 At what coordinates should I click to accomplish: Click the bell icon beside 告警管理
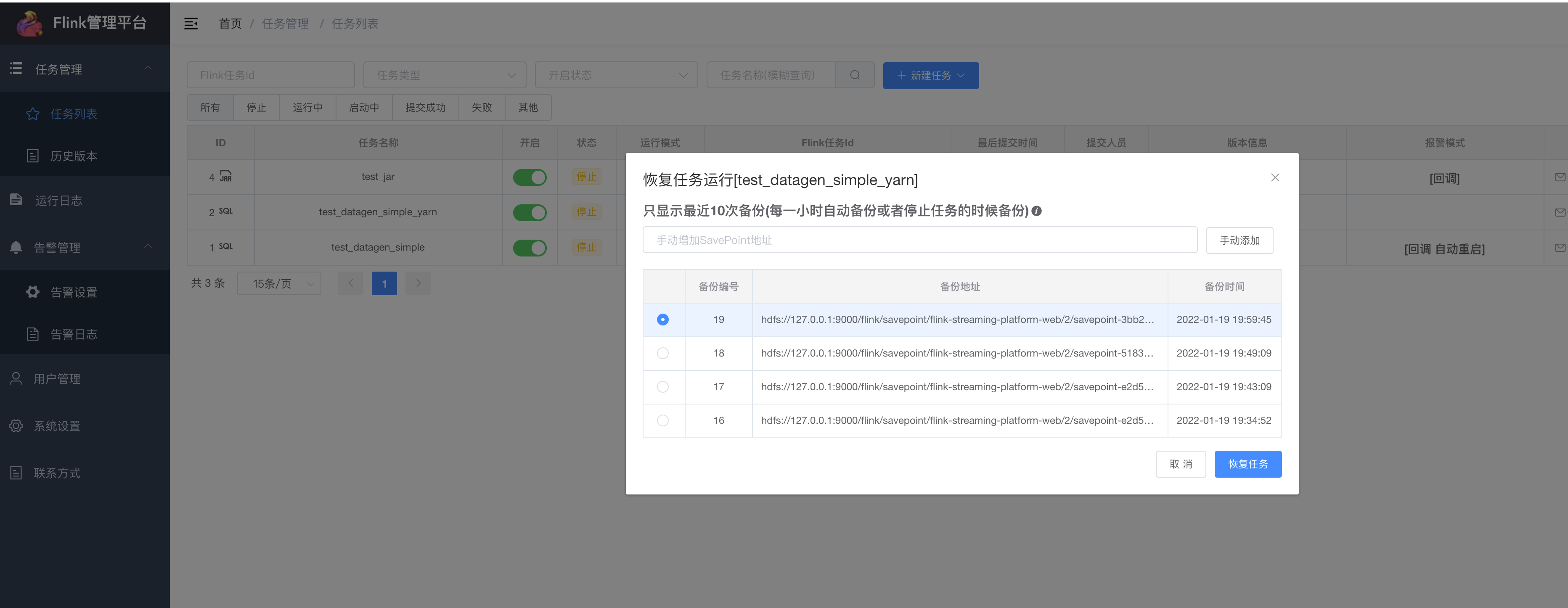click(x=16, y=247)
